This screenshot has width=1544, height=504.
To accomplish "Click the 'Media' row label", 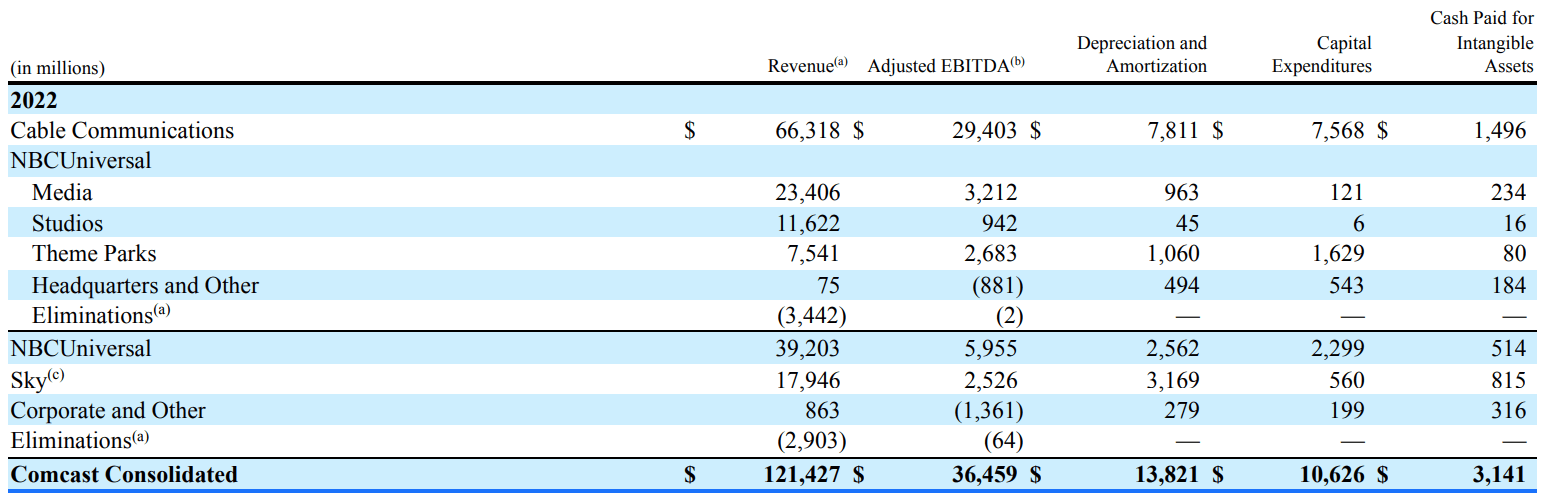I will (x=62, y=193).
